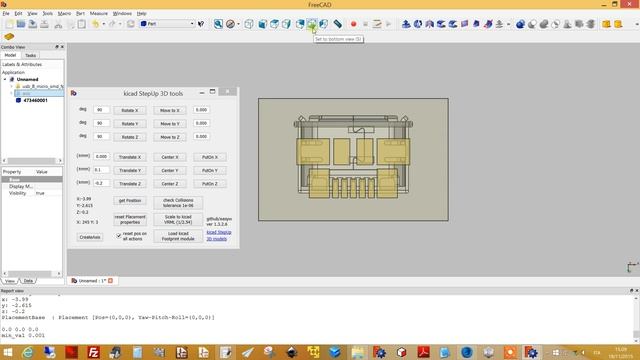Open the File menu

pos(6,13)
